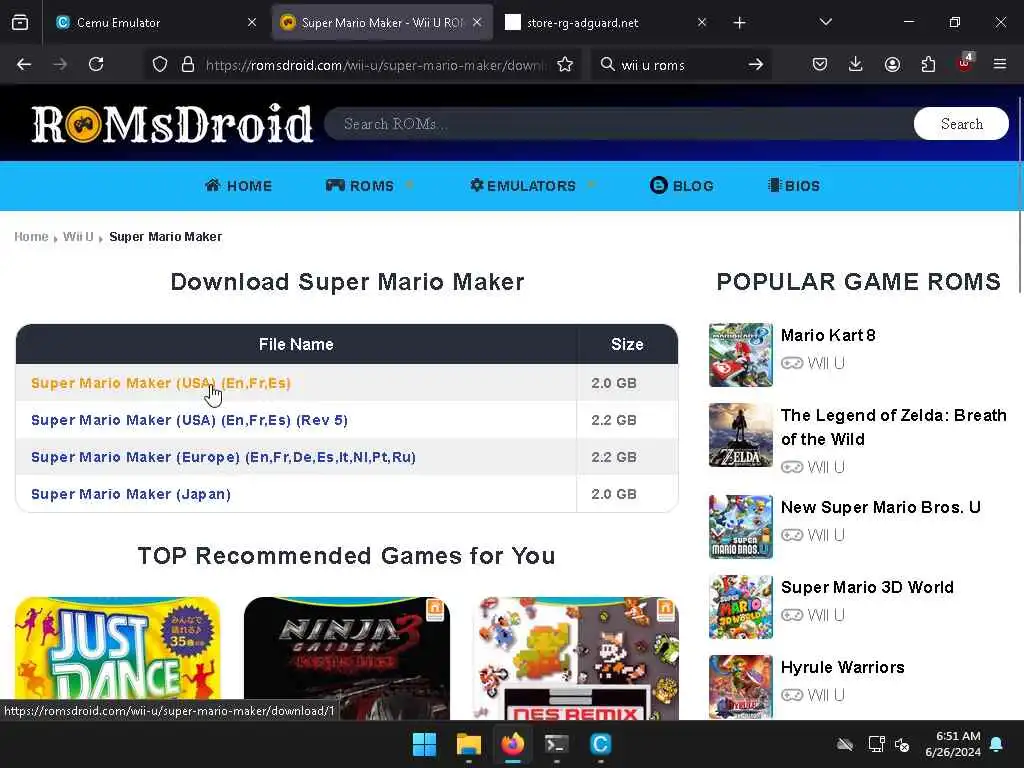Click the RomsDroid site logo

tap(172, 123)
